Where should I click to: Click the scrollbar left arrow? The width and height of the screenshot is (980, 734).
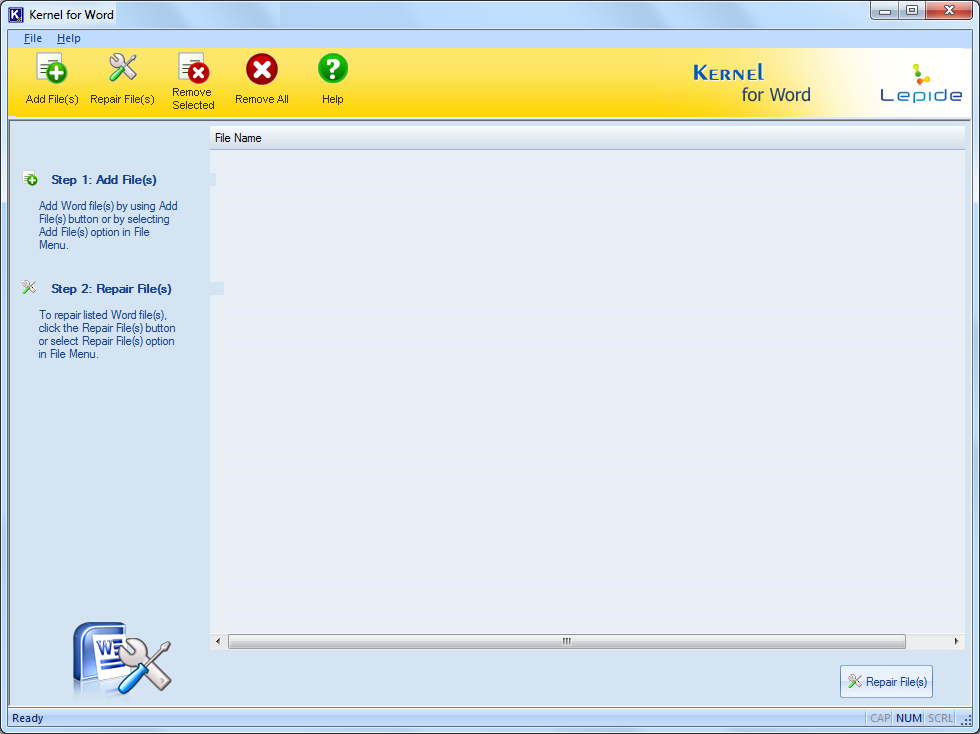(x=218, y=641)
